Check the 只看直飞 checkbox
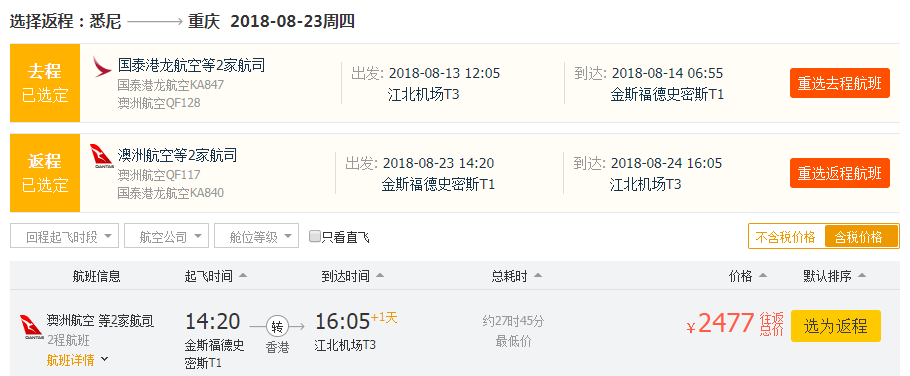910x376 pixels. coord(315,236)
